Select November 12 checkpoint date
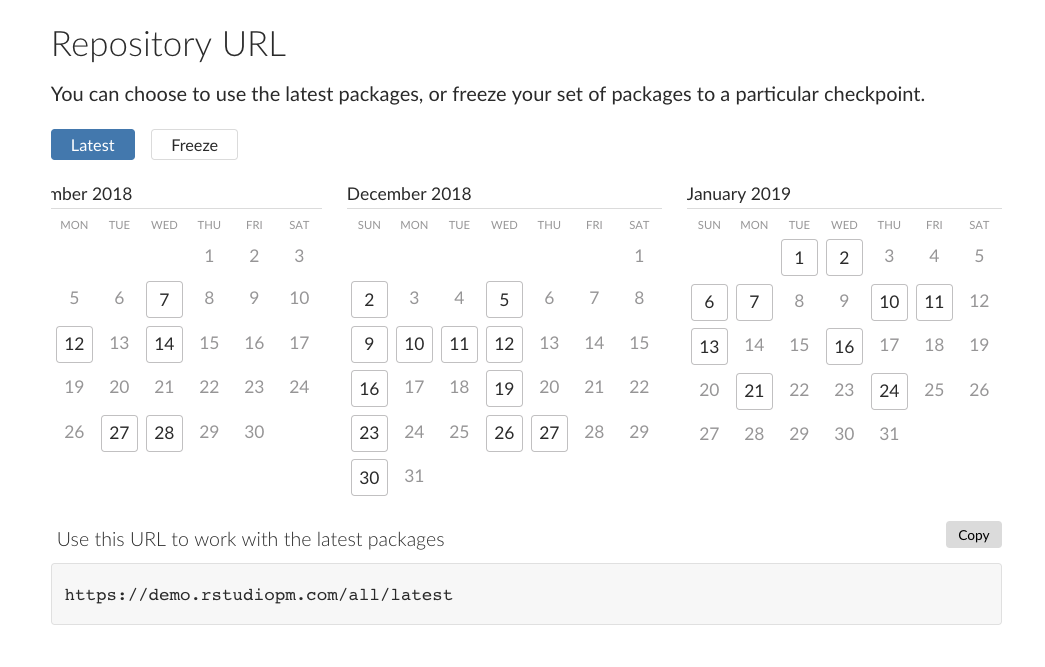 point(74,344)
